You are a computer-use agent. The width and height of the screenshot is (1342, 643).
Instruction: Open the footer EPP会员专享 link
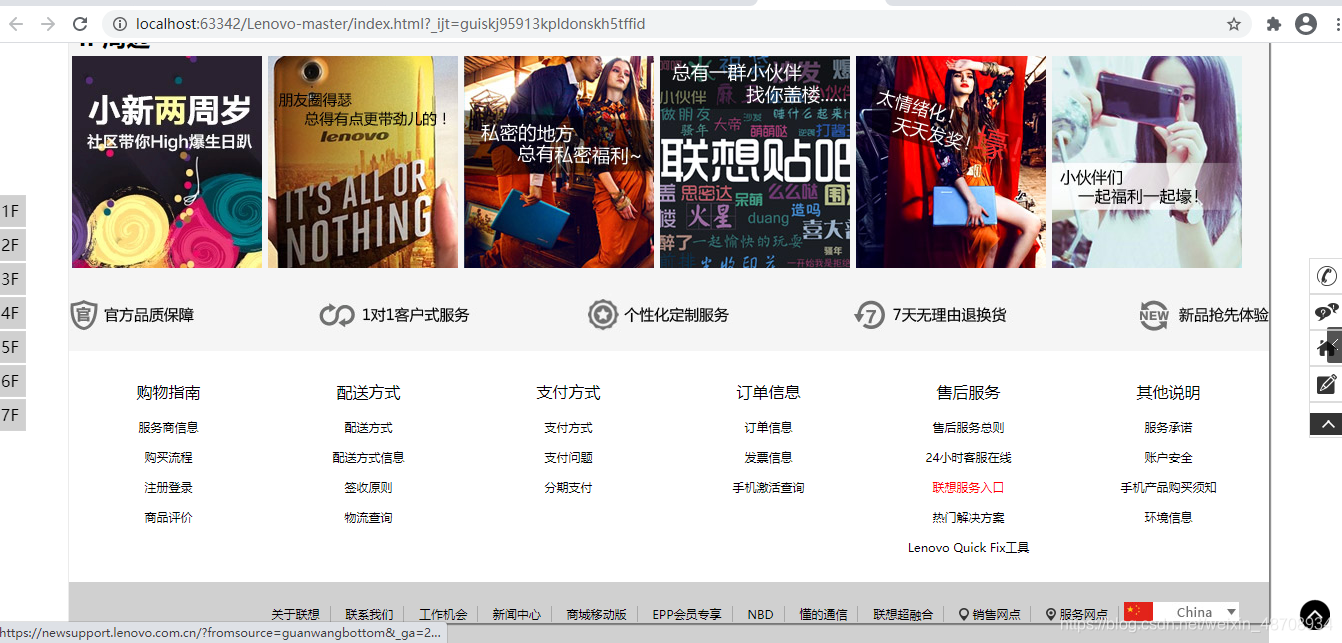(x=686, y=614)
